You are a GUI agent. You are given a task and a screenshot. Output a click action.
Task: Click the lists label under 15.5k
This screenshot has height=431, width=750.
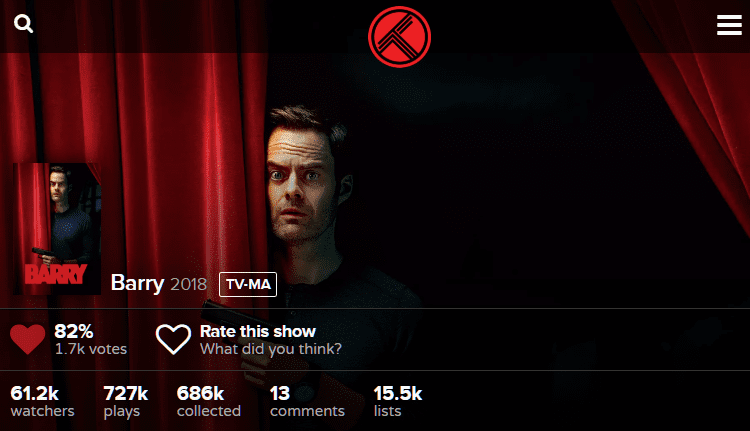tap(387, 411)
